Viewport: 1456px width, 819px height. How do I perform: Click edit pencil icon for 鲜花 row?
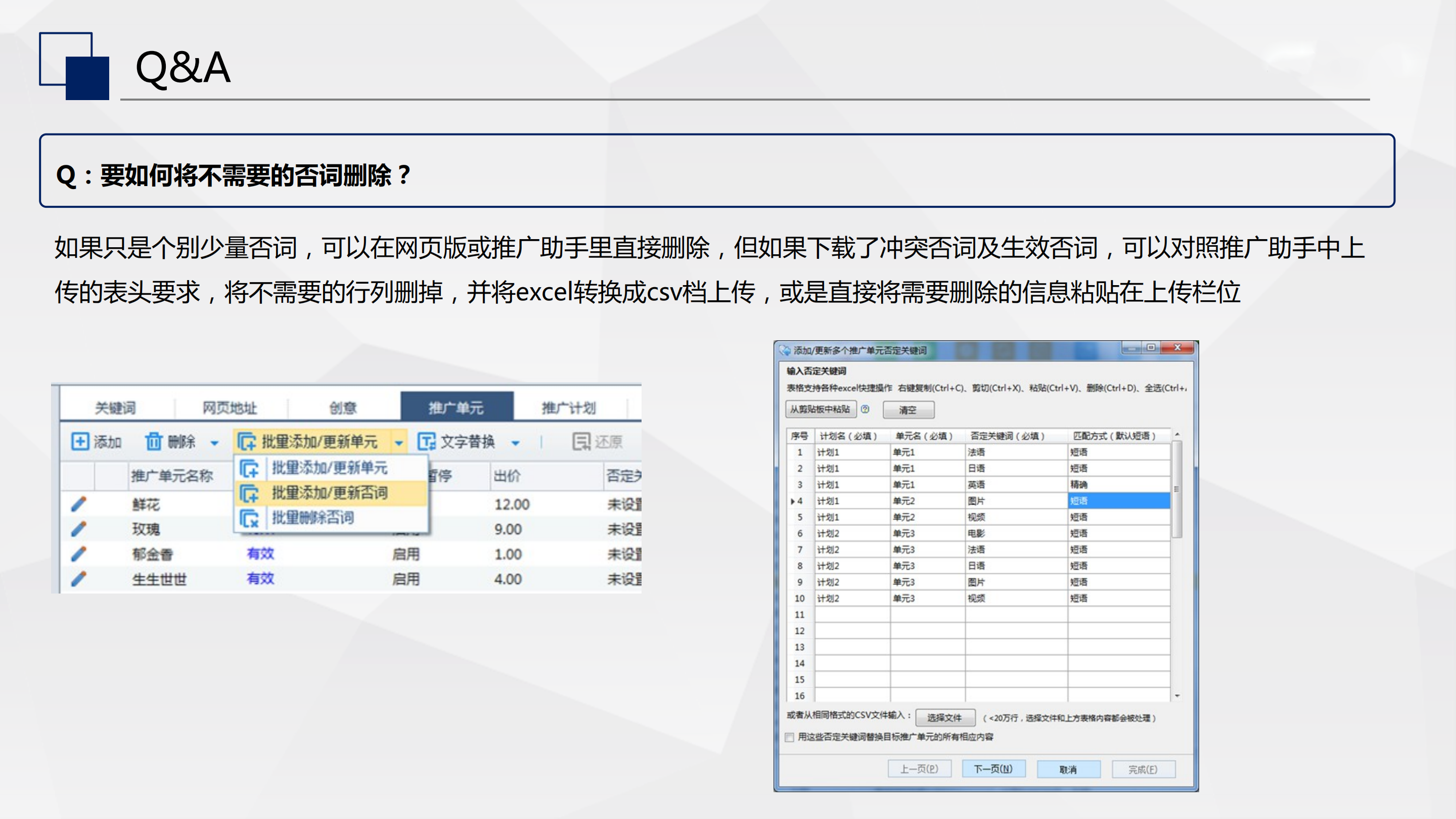pos(78,504)
